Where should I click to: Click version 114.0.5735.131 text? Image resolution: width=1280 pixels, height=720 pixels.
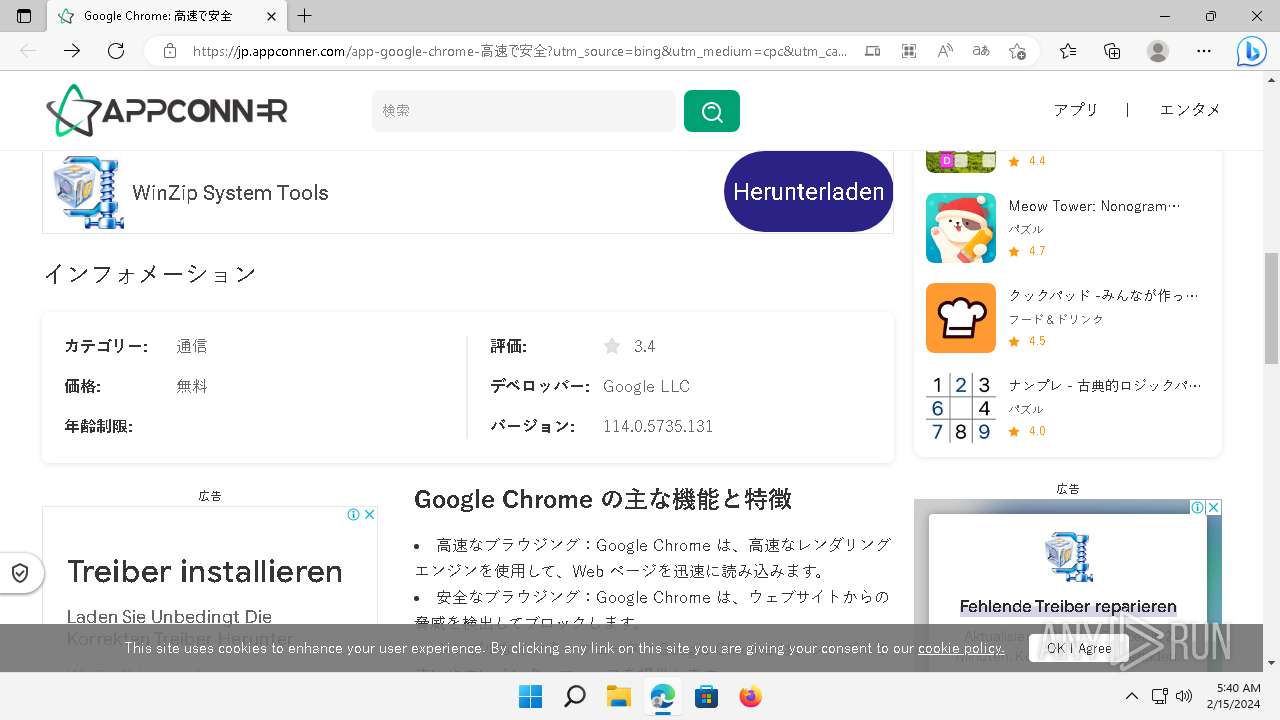658,426
